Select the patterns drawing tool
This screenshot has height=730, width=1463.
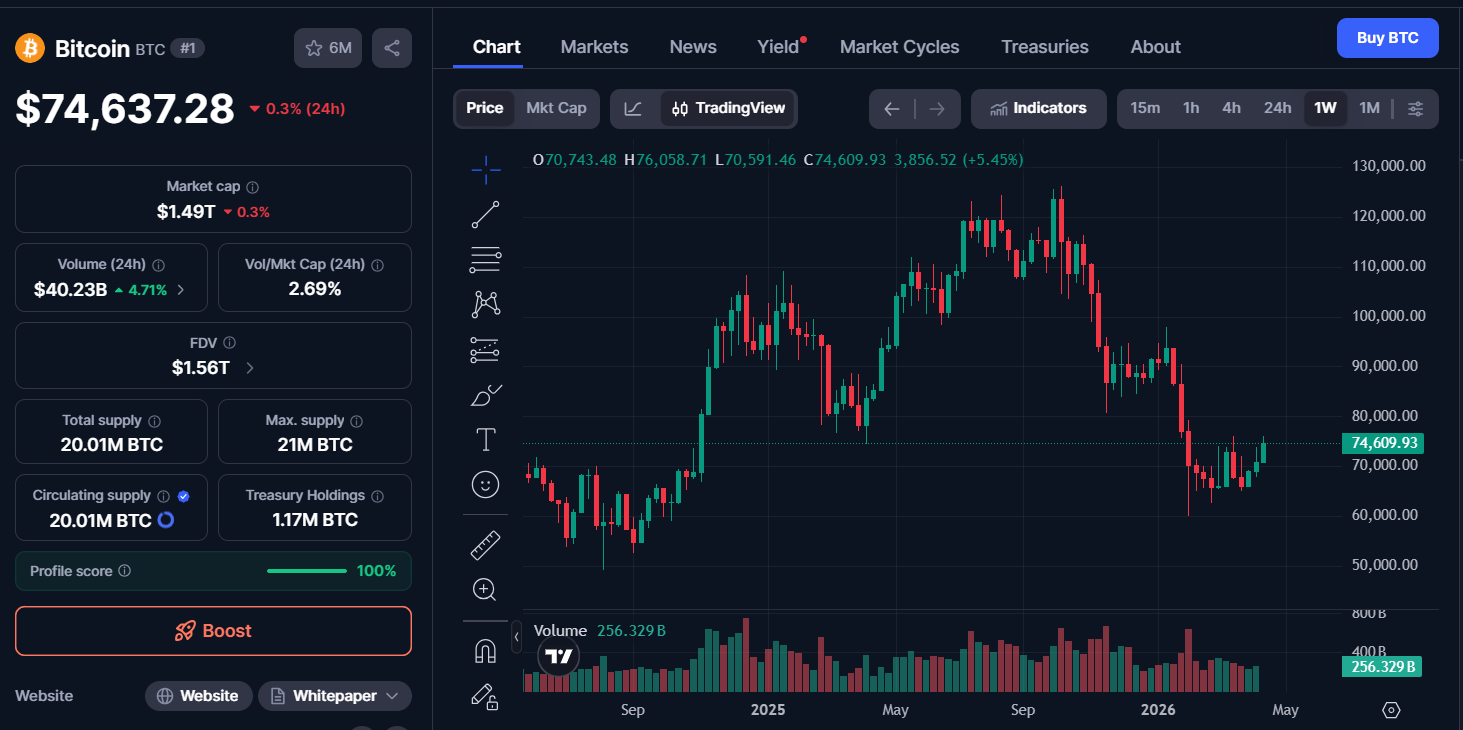coord(486,304)
